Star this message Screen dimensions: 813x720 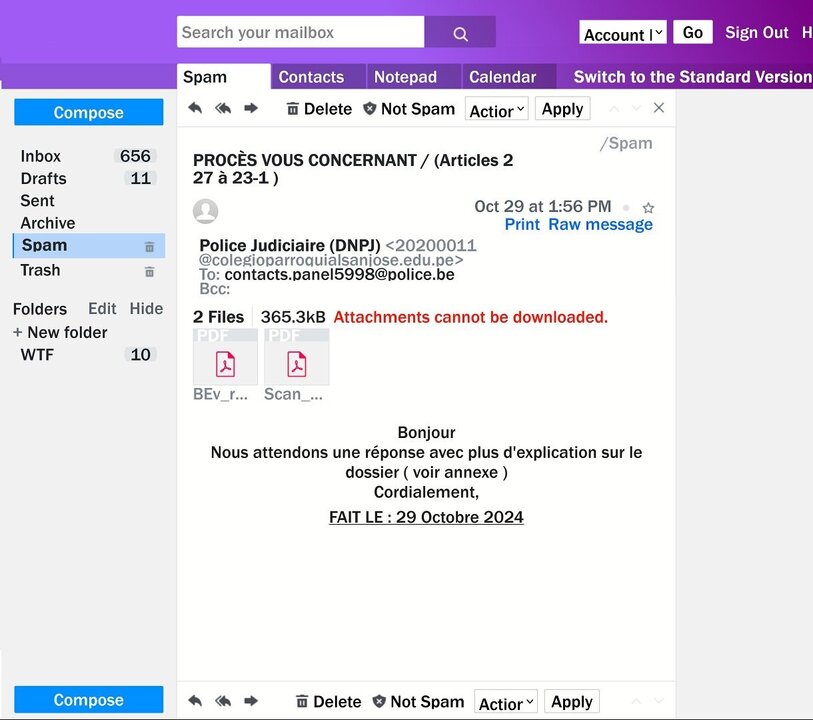[x=648, y=208]
